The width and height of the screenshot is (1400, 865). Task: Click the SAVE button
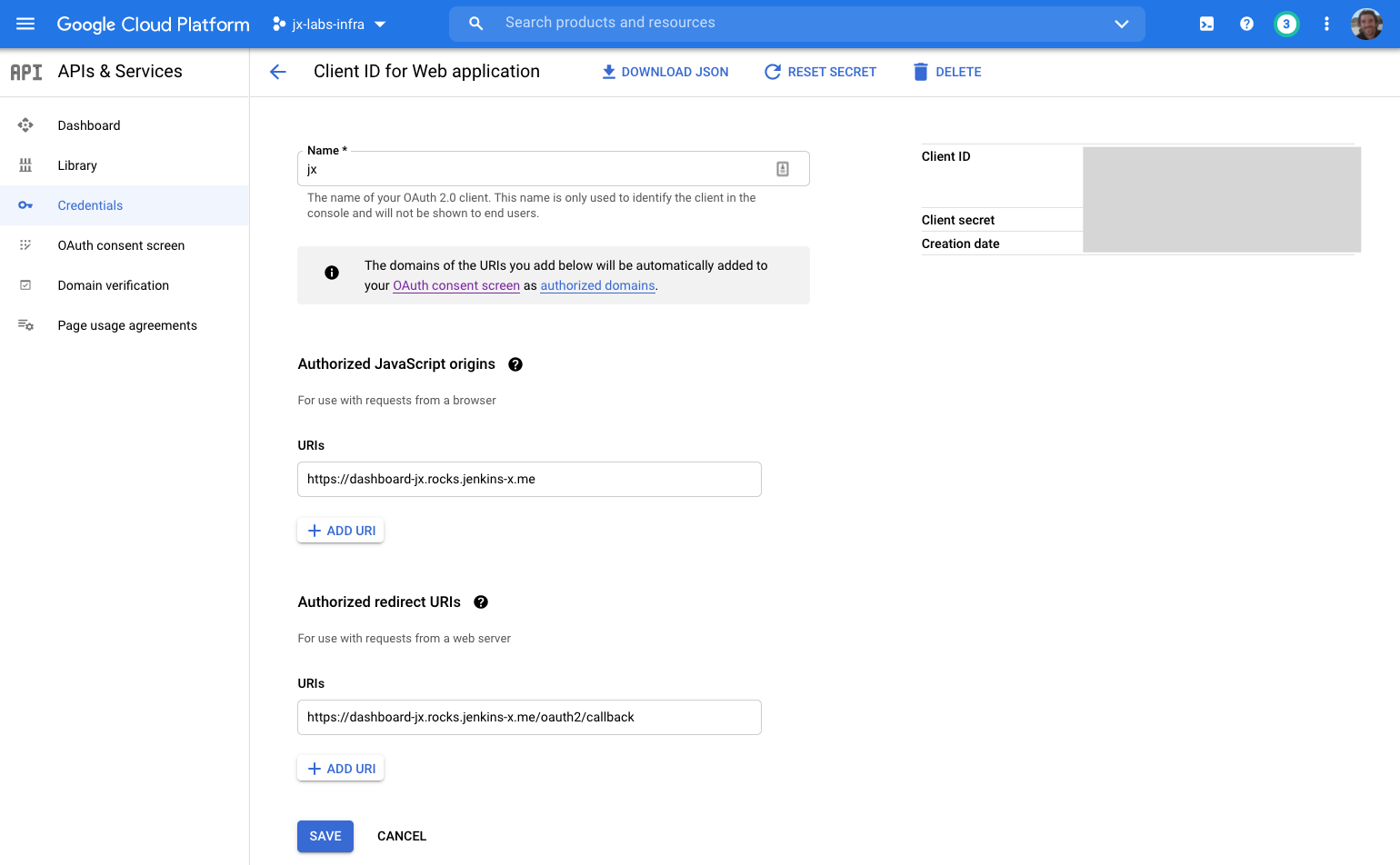pyautogui.click(x=325, y=836)
